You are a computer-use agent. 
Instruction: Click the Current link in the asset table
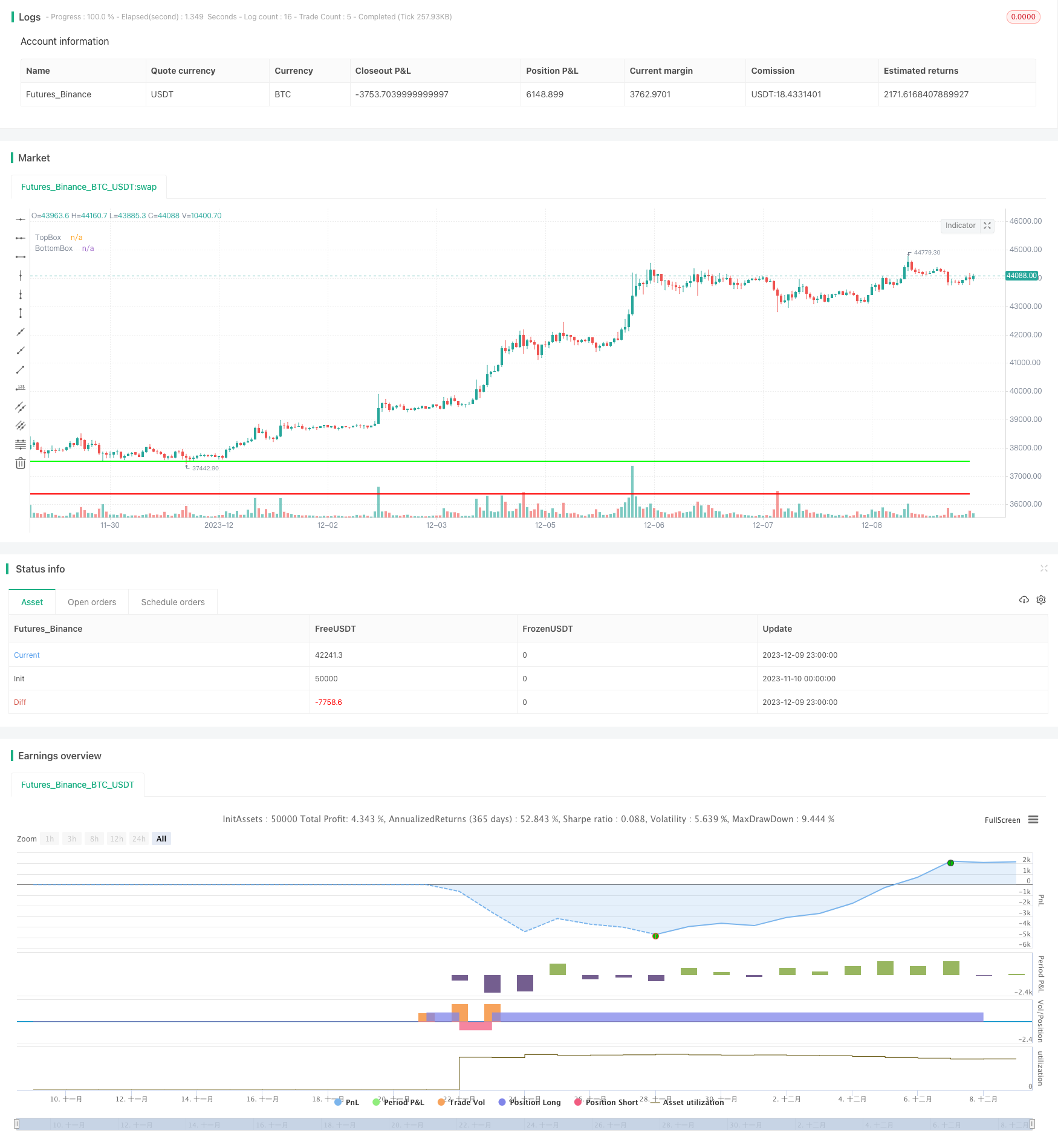(x=27, y=655)
